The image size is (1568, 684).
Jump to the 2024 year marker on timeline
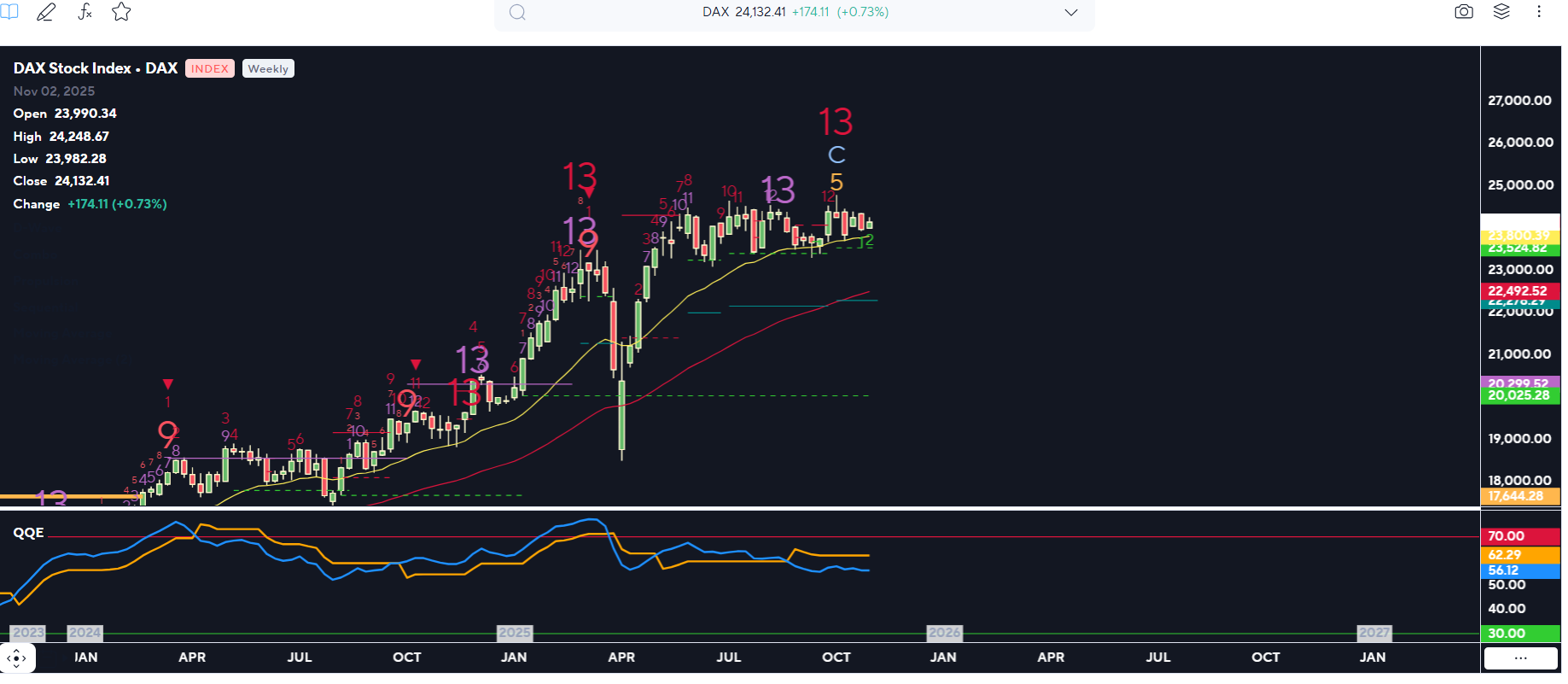pos(85,633)
